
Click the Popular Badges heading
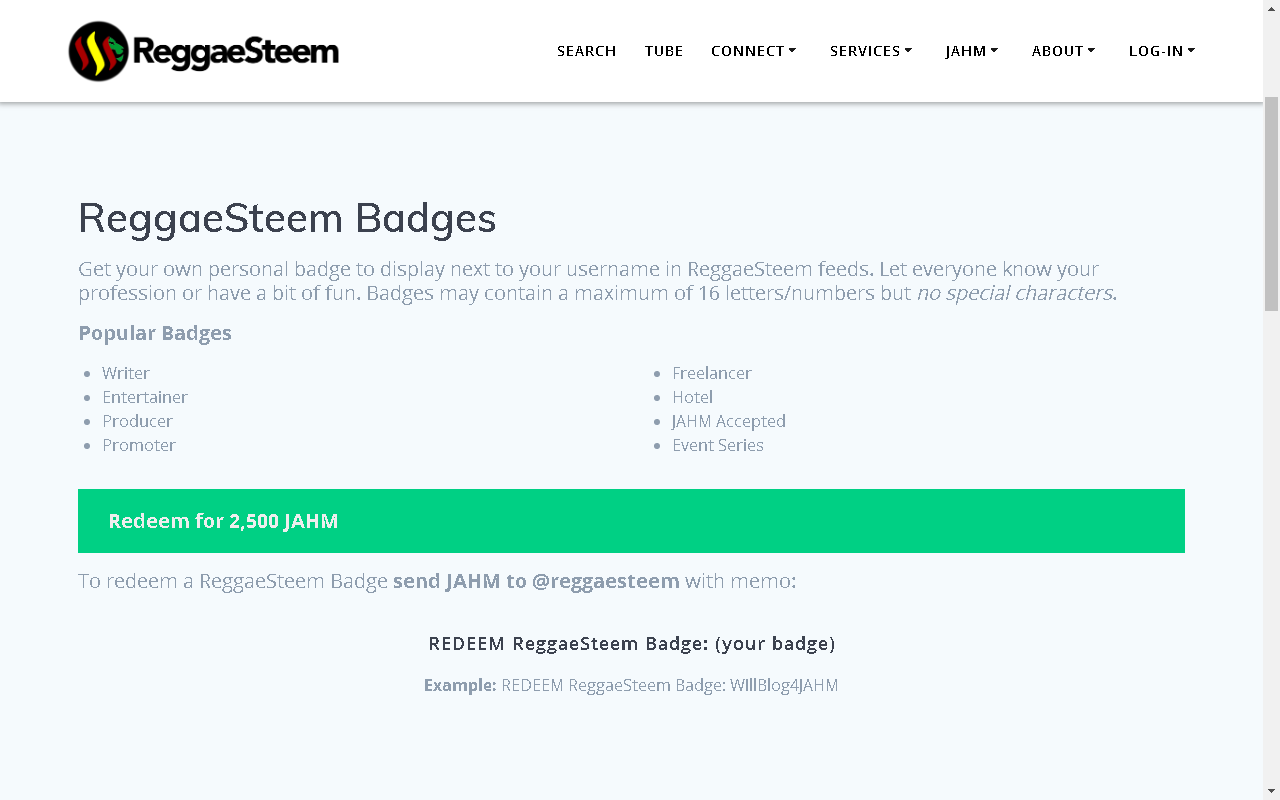[x=155, y=332]
